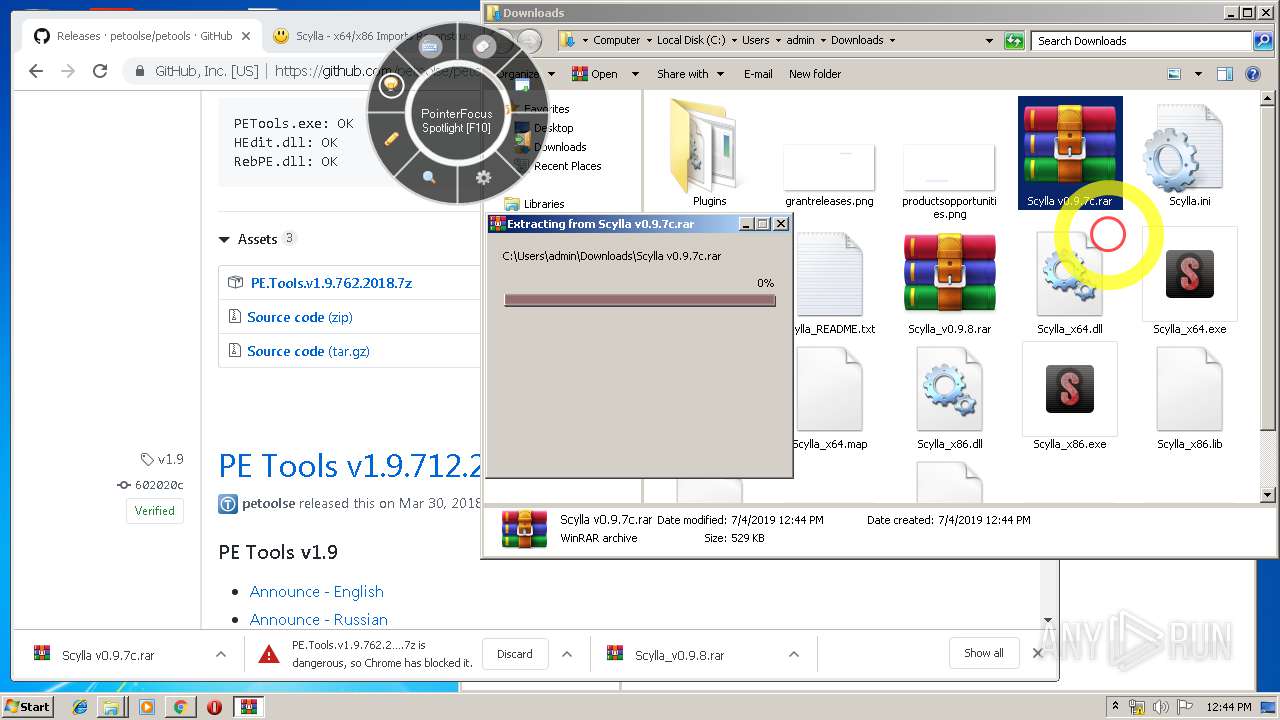
Task: Click WinRAR taskbar button
Action: [x=249, y=707]
